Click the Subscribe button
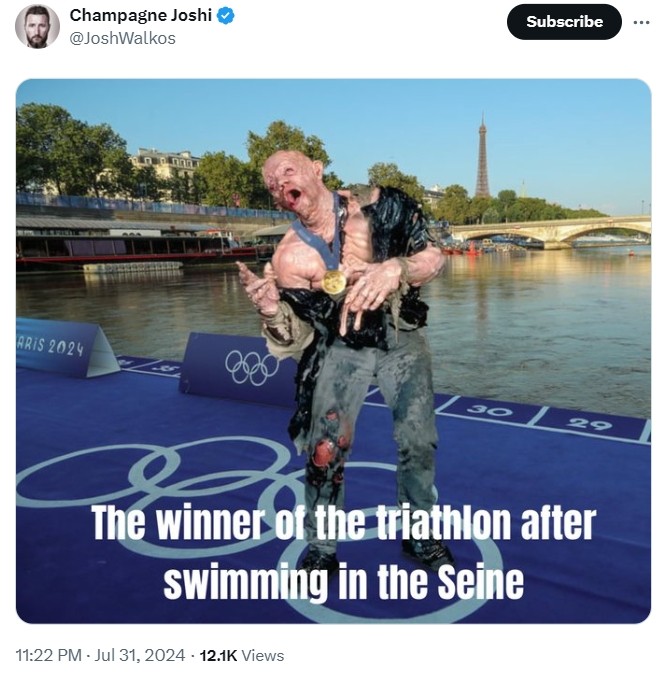This screenshot has width=664, height=675. click(x=564, y=22)
